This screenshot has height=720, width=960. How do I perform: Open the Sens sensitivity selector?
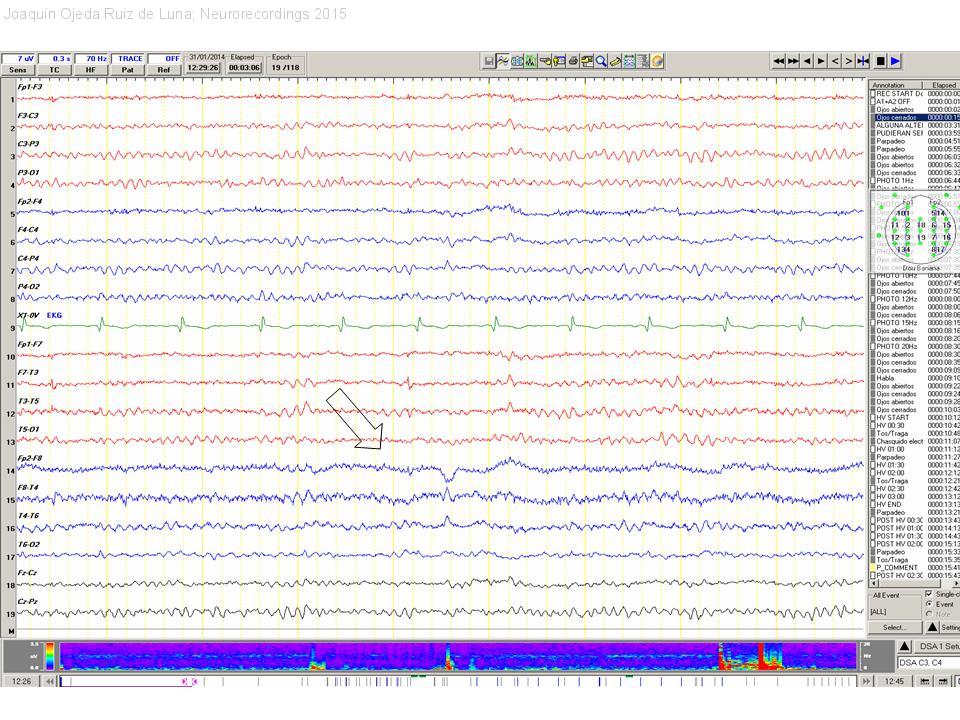coord(18,70)
